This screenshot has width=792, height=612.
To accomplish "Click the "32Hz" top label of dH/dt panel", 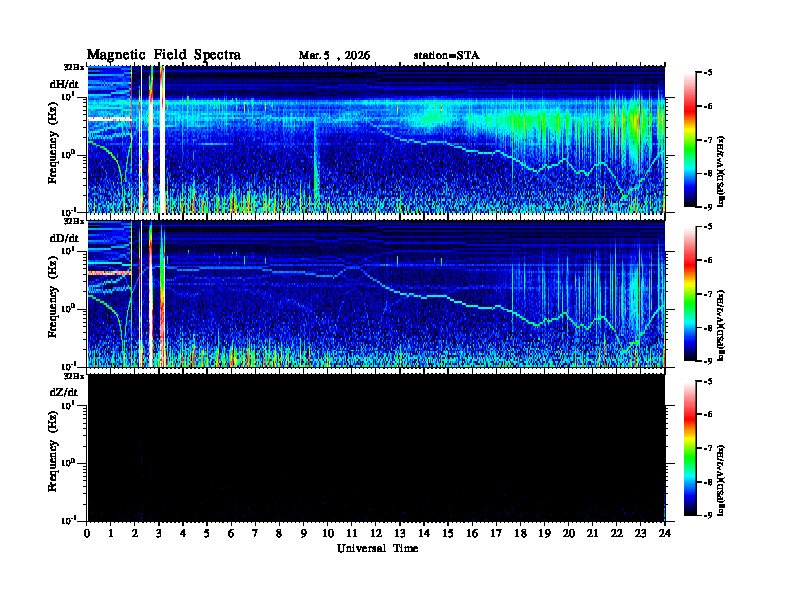I will tap(74, 67).
